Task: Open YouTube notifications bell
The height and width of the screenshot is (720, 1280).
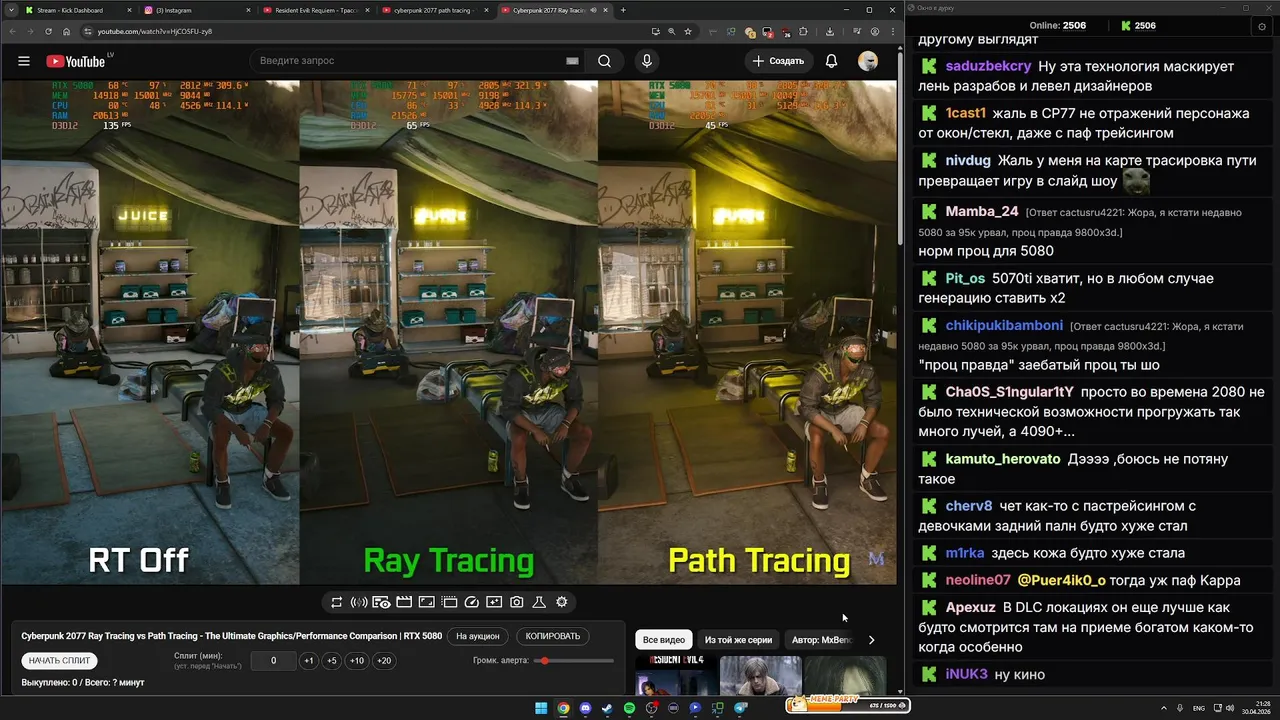Action: [831, 61]
